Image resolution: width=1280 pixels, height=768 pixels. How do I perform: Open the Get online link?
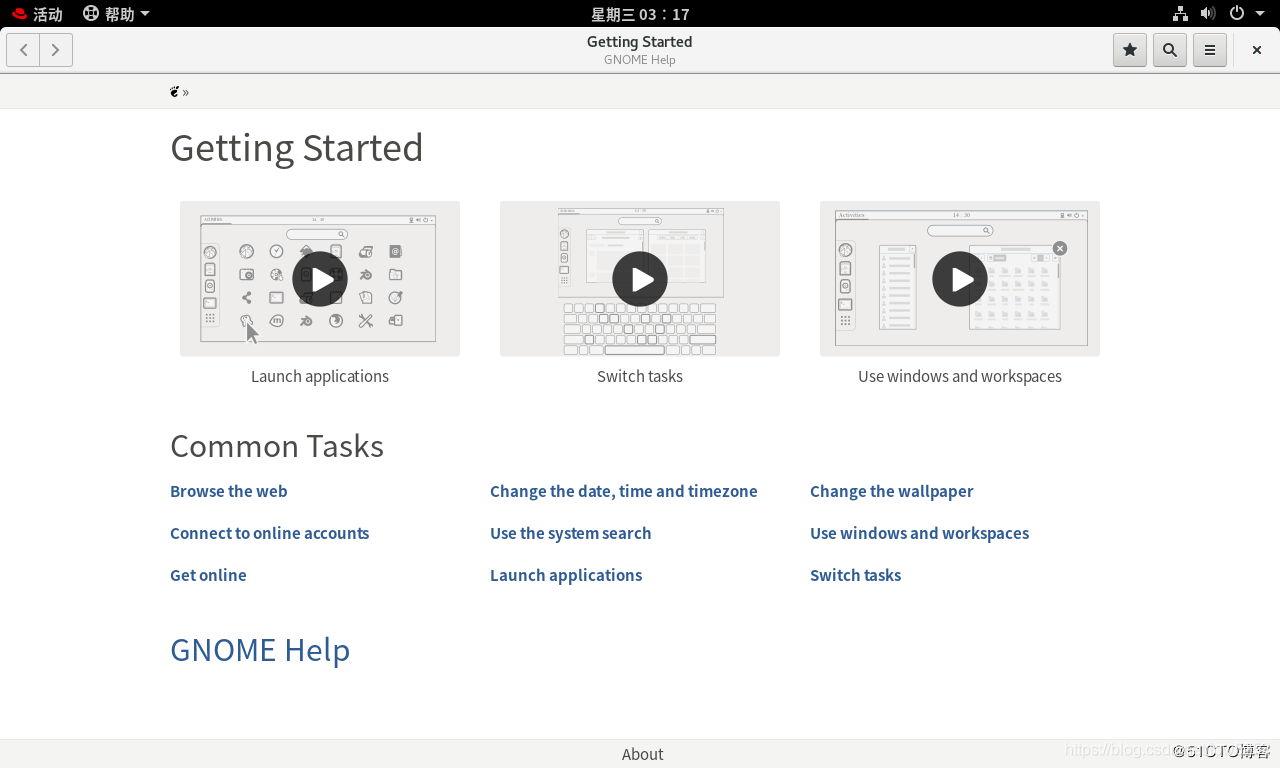pos(208,575)
